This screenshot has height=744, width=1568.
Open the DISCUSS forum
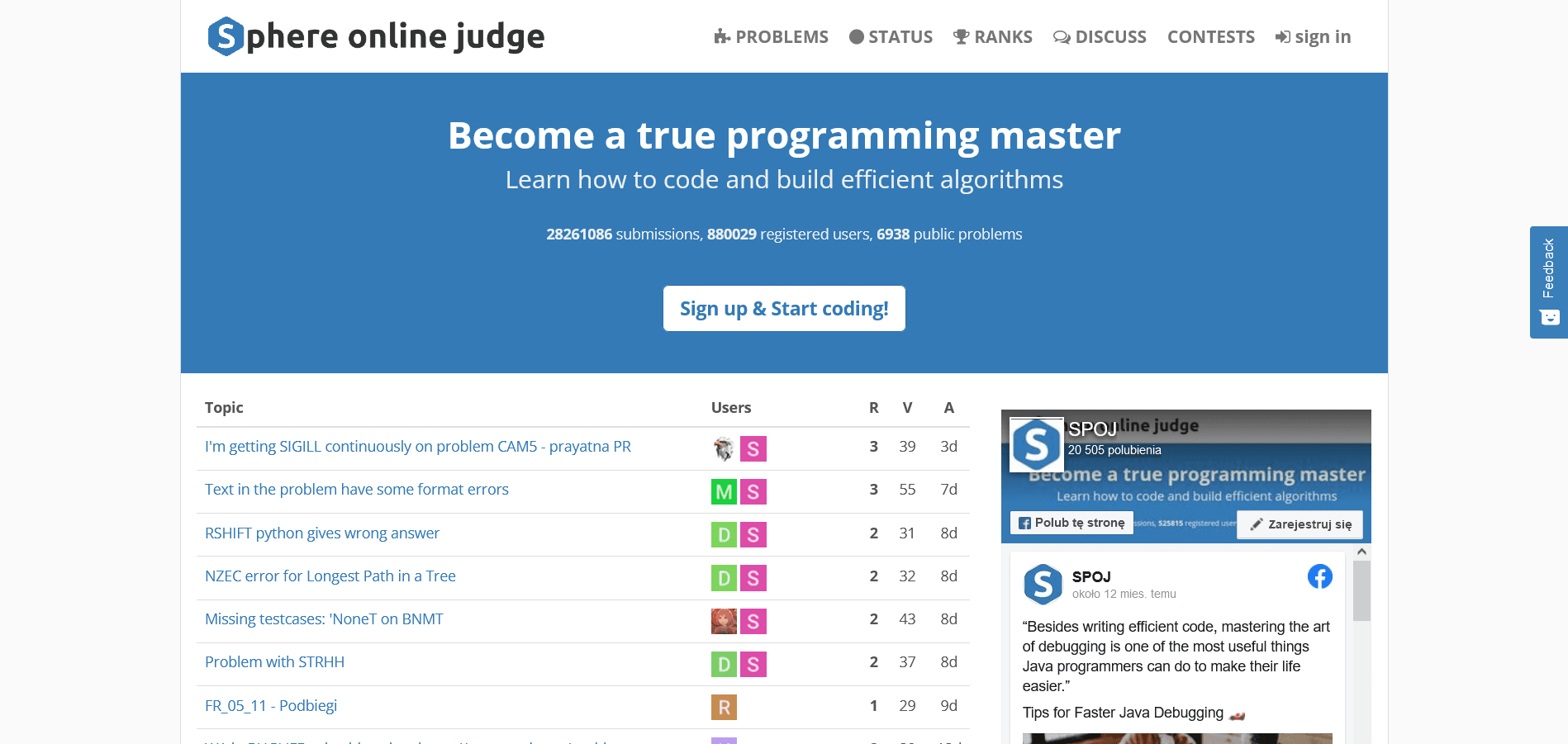[x=1100, y=37]
